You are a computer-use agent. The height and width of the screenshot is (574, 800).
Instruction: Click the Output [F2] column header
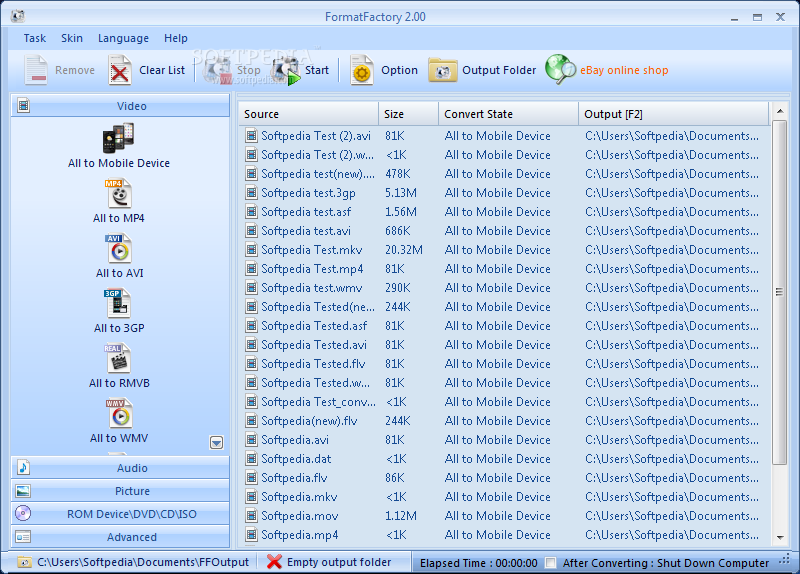click(x=673, y=114)
